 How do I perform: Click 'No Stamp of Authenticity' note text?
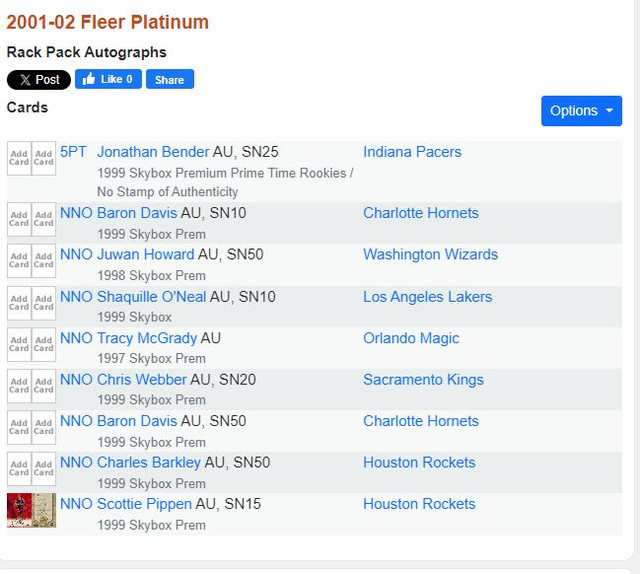[x=167, y=191]
